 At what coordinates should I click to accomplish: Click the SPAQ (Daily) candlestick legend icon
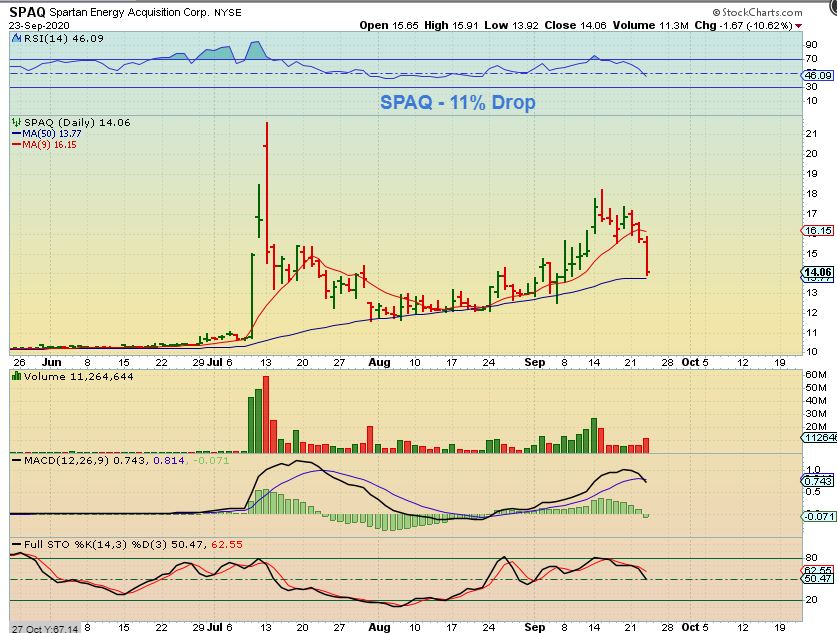(x=16, y=122)
